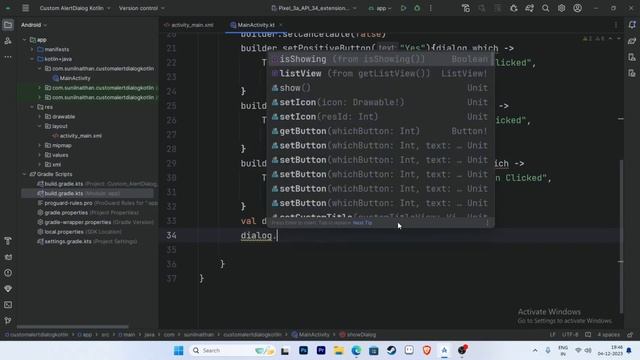Expand the drawable folder
This screenshot has height=360, width=640.
[x=40, y=117]
